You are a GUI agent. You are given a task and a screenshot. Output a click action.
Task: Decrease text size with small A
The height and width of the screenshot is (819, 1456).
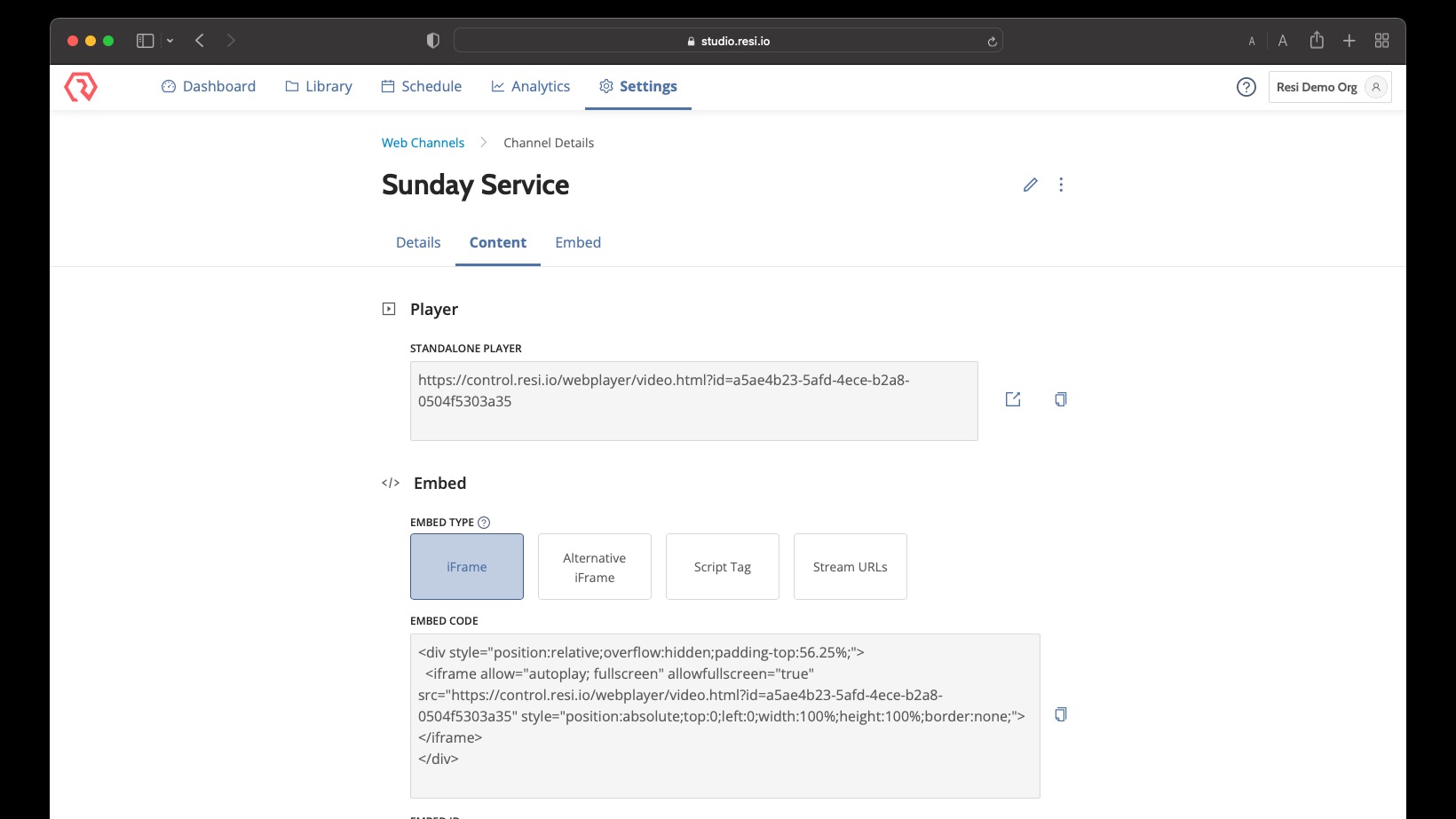coord(1252,42)
